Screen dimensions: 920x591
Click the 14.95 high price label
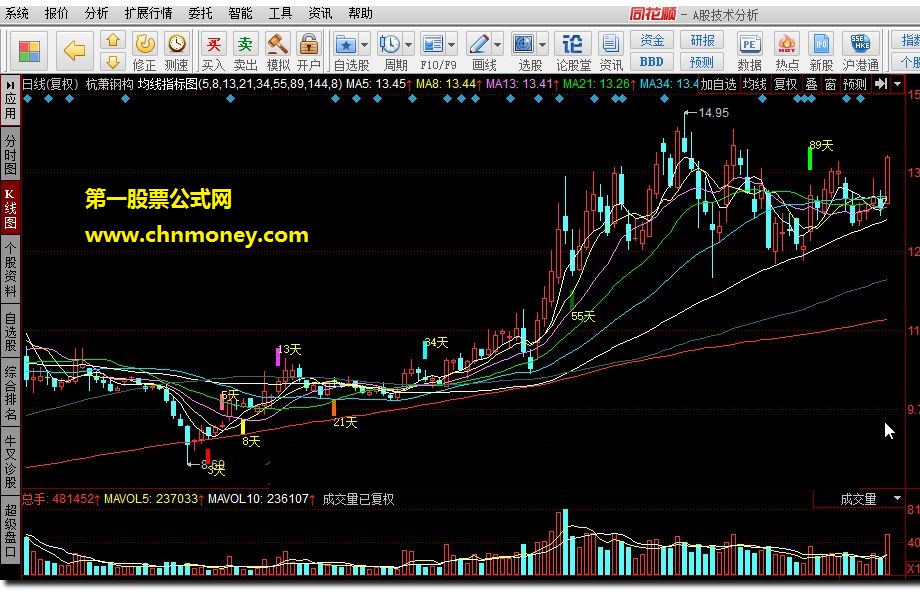(713, 113)
